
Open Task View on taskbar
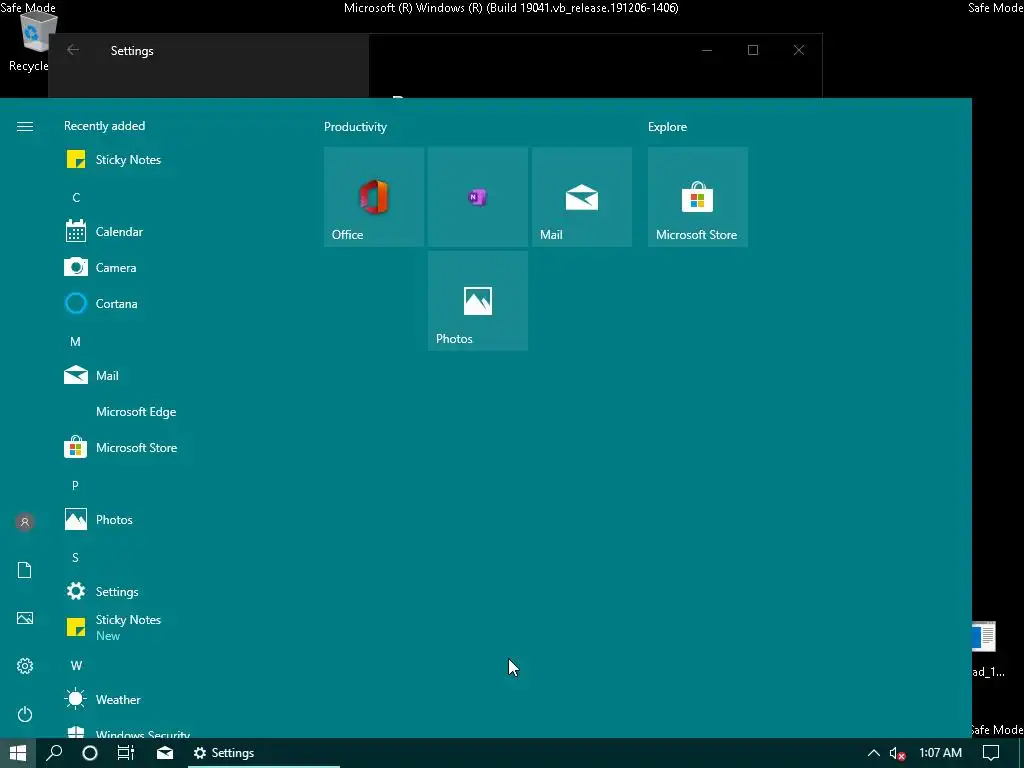click(125, 753)
